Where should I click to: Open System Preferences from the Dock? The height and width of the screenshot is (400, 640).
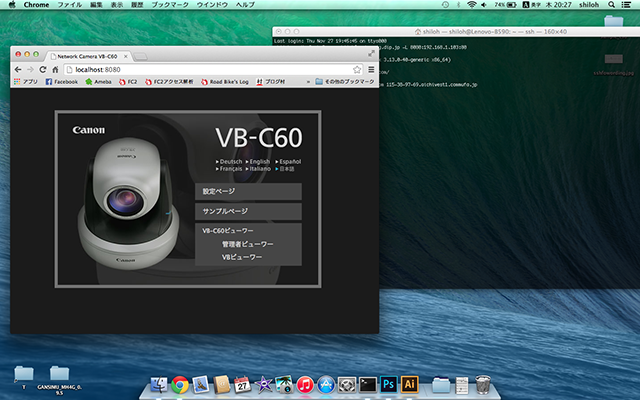click(x=347, y=384)
